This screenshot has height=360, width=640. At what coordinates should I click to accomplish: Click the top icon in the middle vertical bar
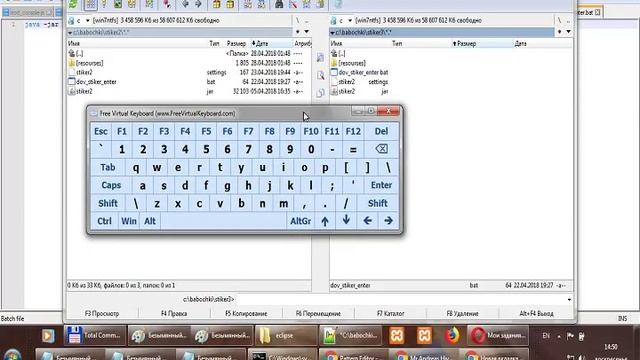click(320, 58)
